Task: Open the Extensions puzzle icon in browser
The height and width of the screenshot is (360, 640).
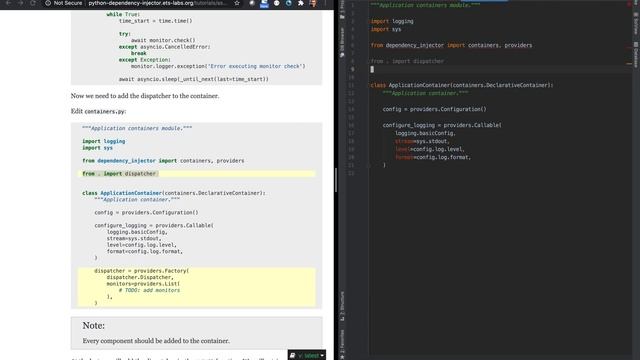Action: pos(301,3)
